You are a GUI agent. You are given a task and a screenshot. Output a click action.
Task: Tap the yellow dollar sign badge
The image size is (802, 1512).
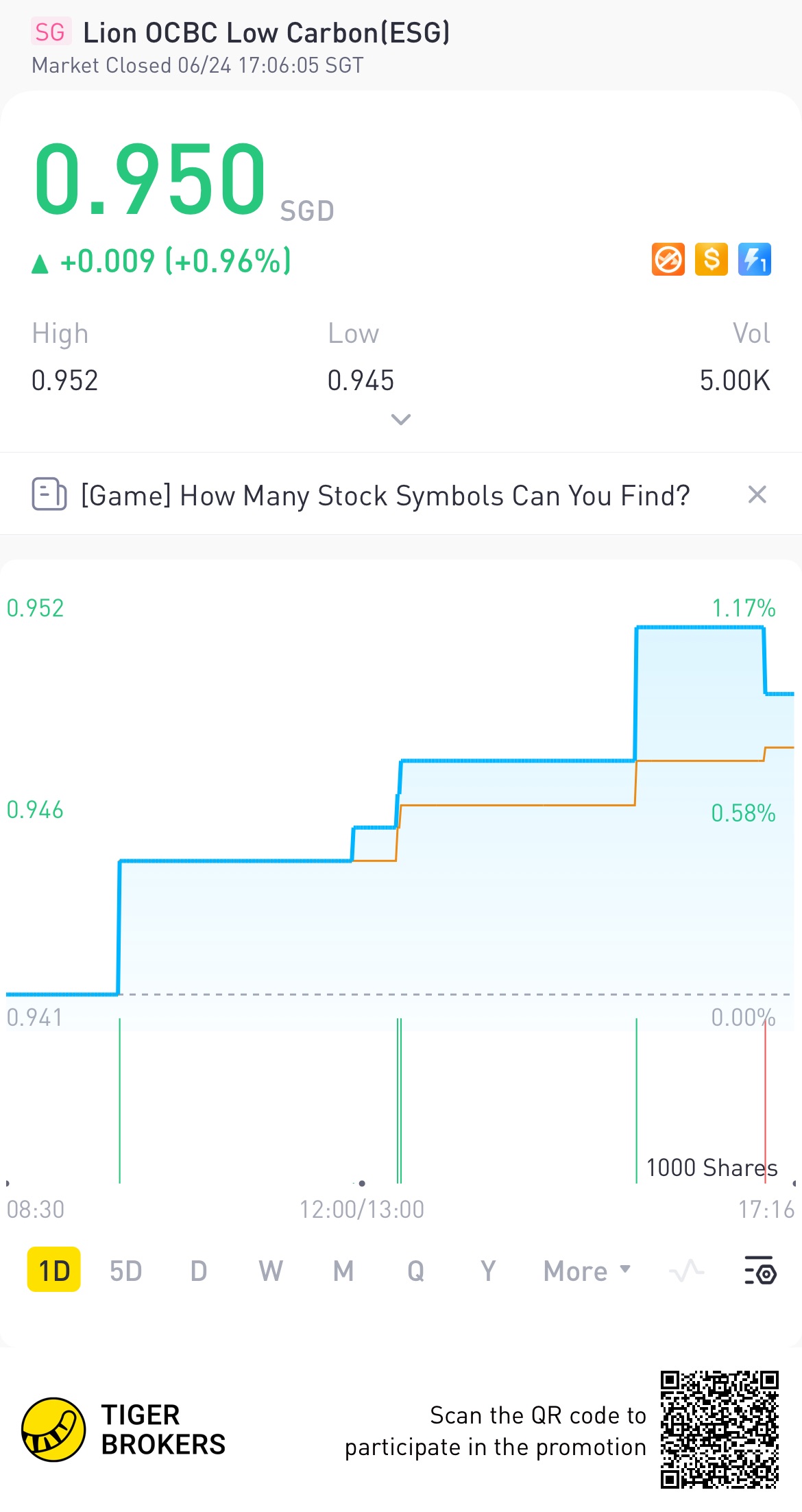711,260
